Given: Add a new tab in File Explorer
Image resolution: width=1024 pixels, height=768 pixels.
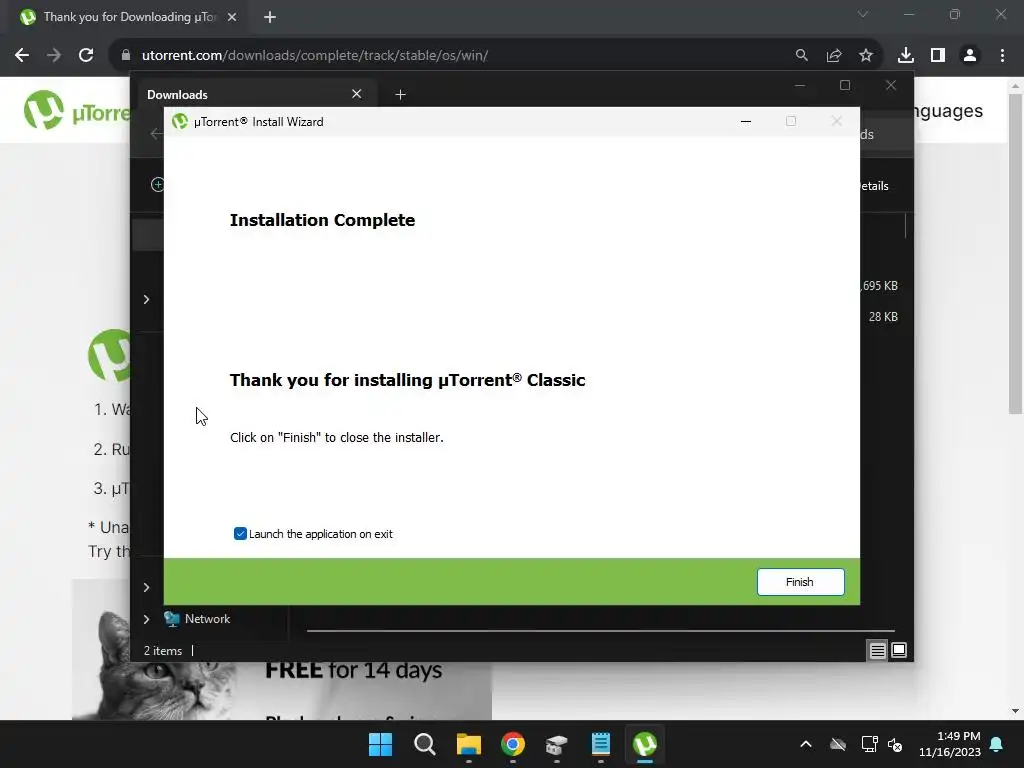Looking at the screenshot, I should [x=400, y=95].
